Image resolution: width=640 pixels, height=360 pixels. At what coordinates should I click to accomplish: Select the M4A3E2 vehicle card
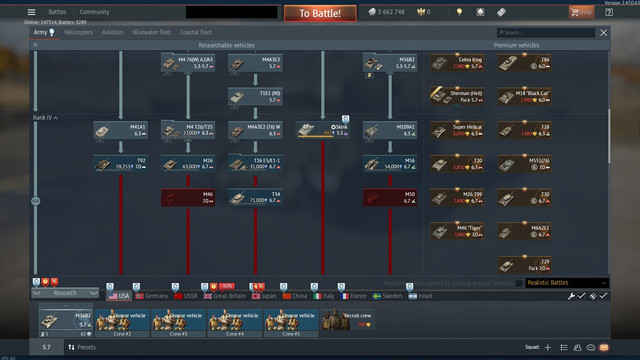(x=255, y=62)
